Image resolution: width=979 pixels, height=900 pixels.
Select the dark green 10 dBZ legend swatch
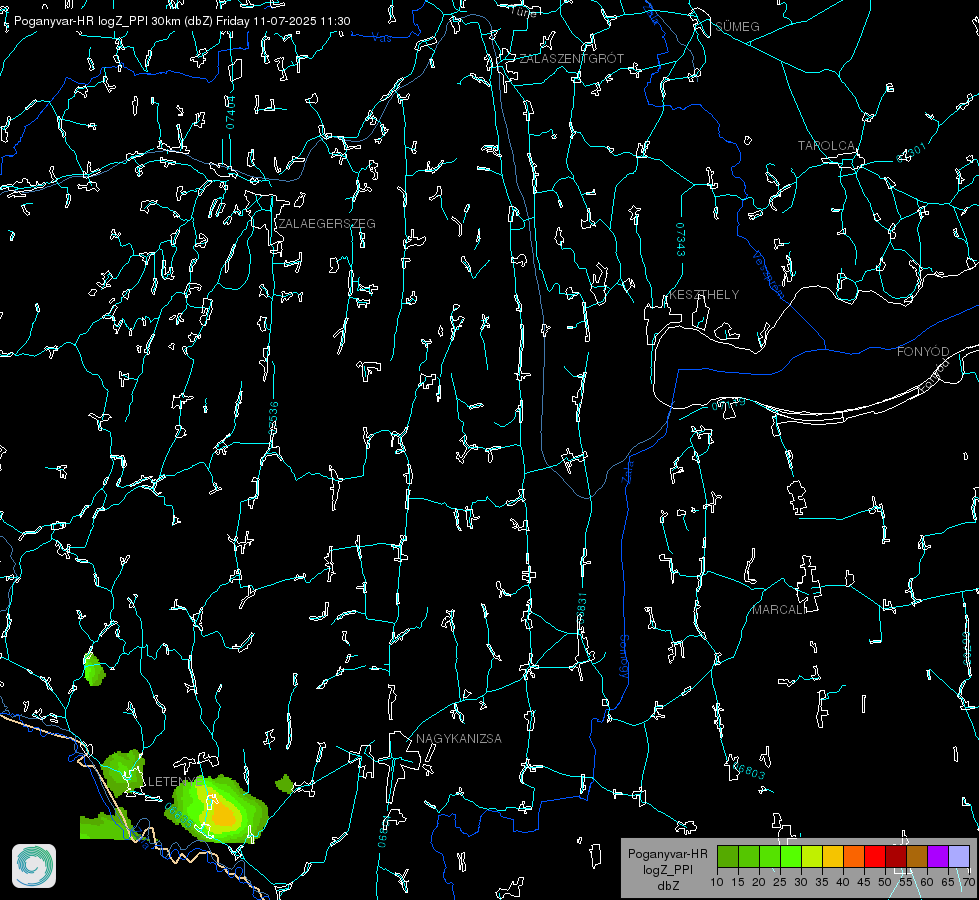[728, 857]
